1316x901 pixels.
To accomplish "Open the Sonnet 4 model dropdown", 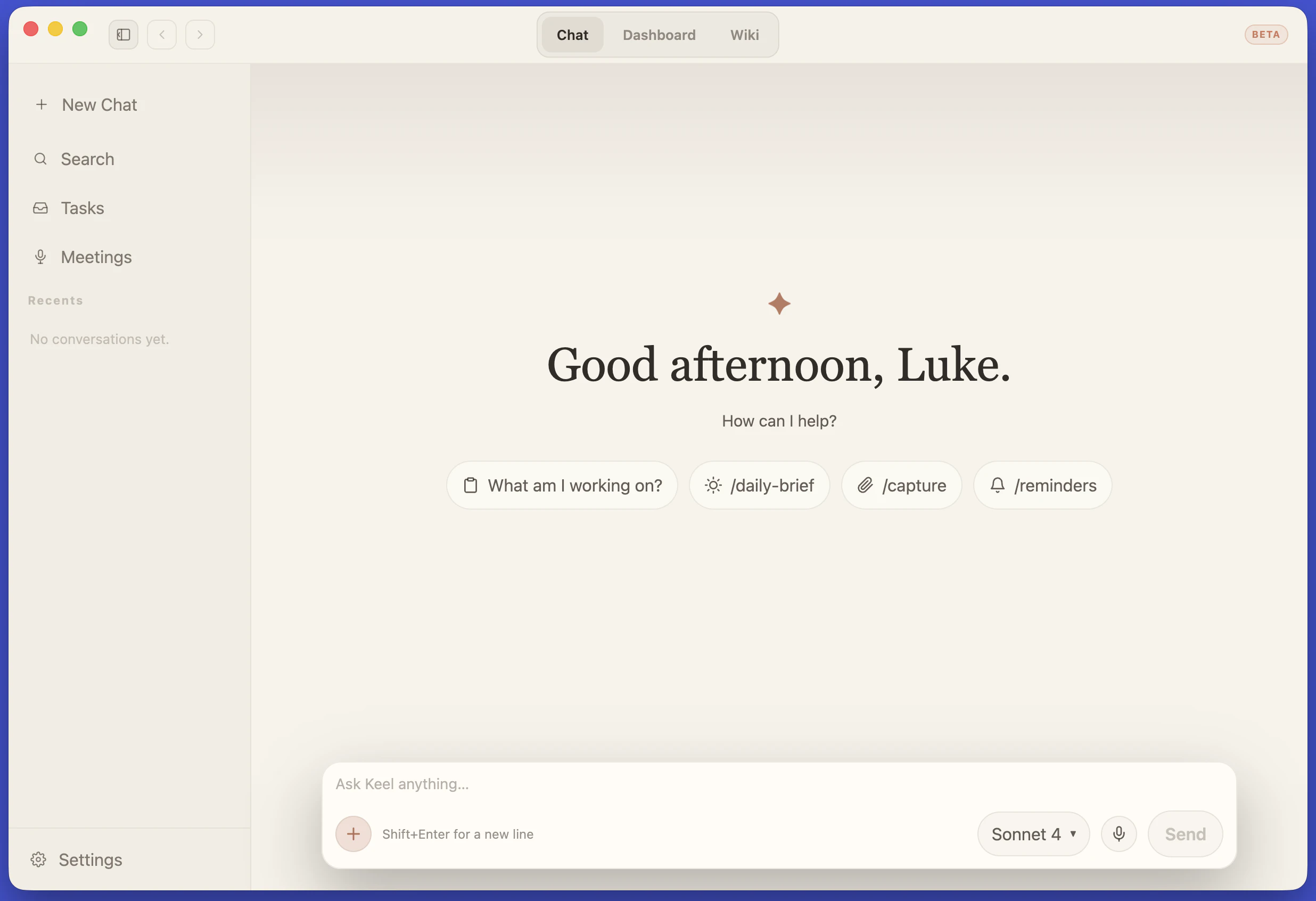I will [1033, 833].
